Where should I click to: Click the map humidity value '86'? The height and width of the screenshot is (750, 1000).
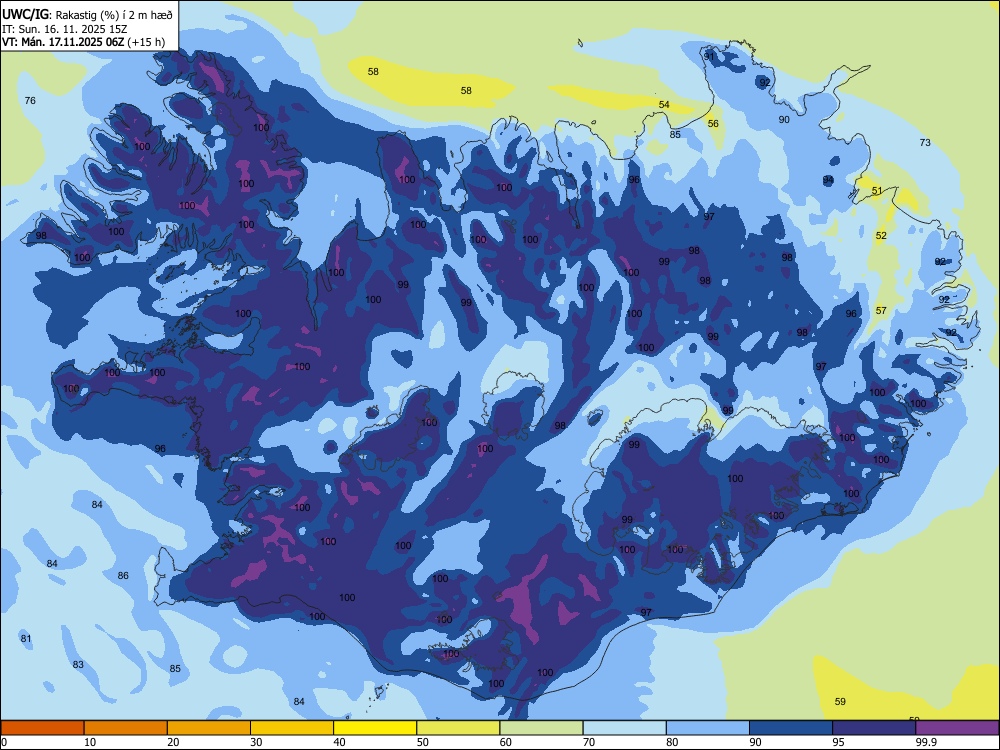click(x=123, y=575)
